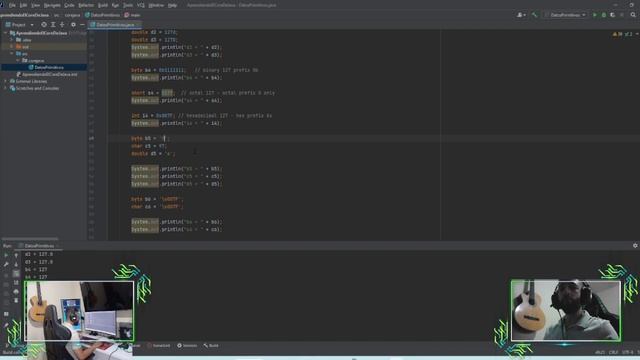
Task: Click the class icon in the navigation bar
Action: tap(87, 15)
